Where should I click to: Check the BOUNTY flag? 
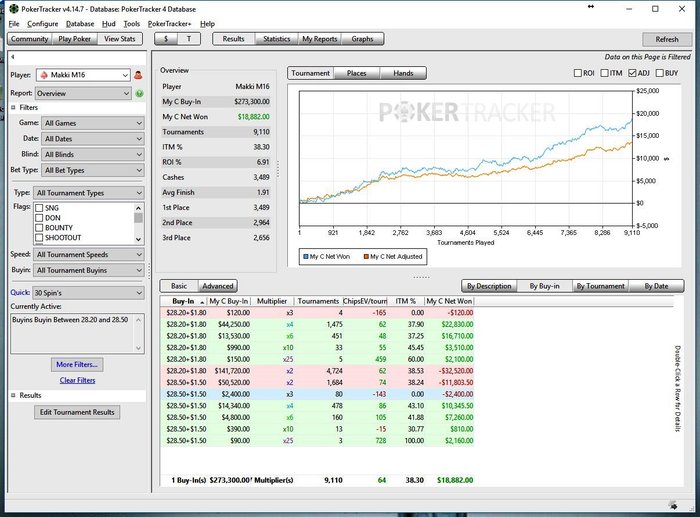[x=39, y=228]
